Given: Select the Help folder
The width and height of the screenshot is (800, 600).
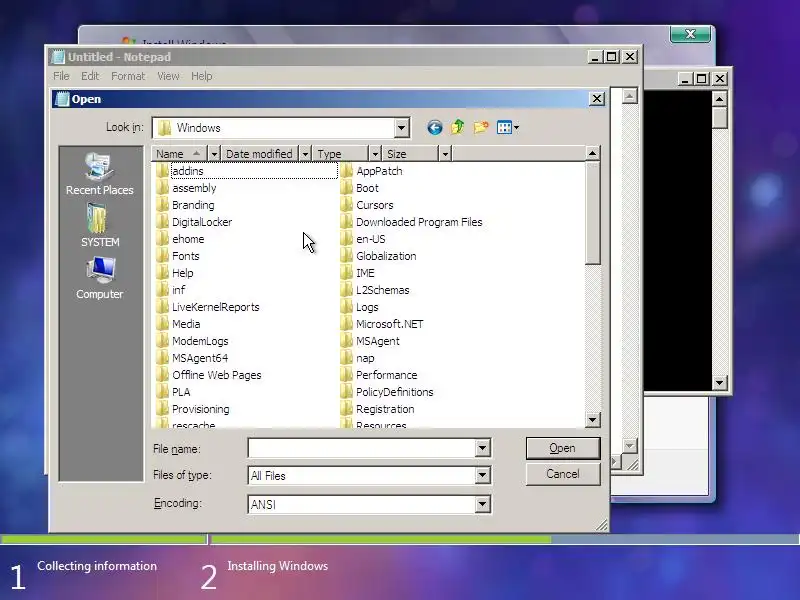Looking at the screenshot, I should click(175, 273).
